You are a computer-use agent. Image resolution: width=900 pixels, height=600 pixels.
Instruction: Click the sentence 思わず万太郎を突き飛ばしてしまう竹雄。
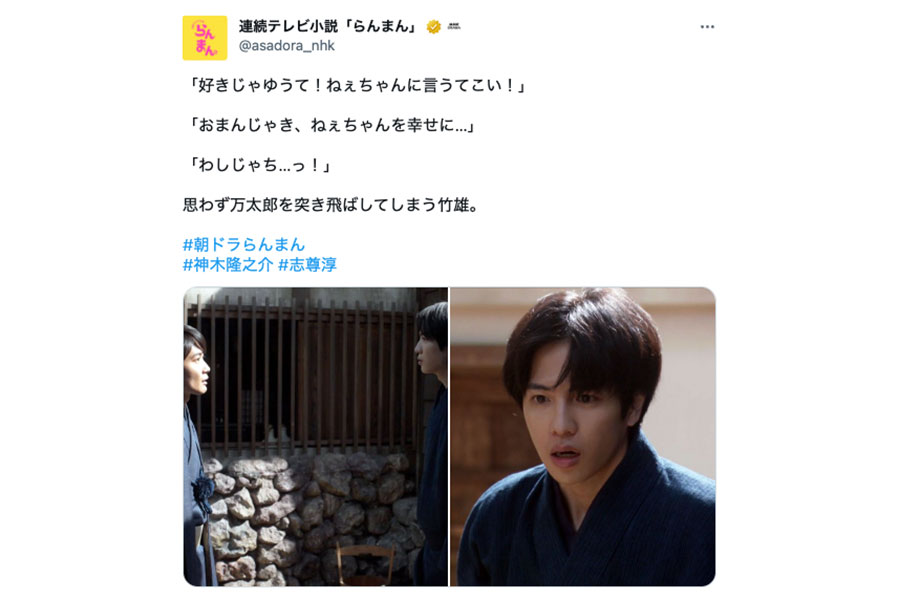(x=331, y=205)
